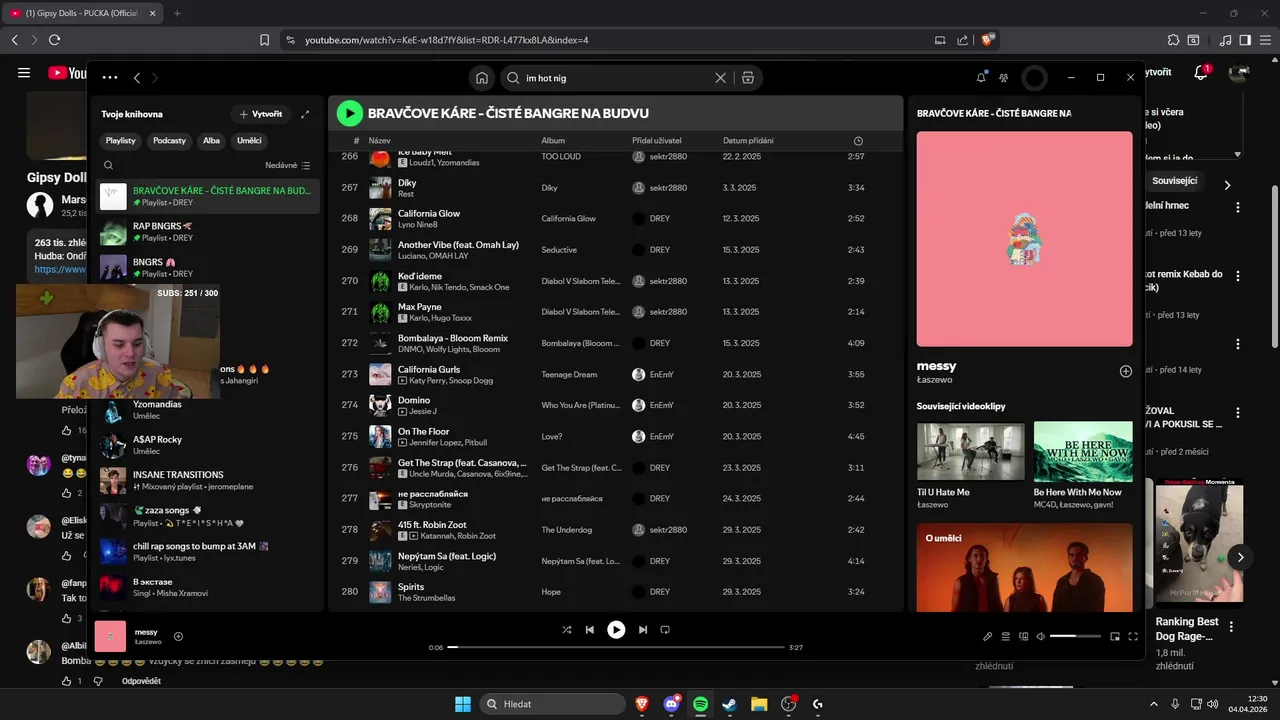This screenshot has height=720, width=1280.
Task: Open the Til U Hate Me video thumbnail
Action: [x=970, y=451]
